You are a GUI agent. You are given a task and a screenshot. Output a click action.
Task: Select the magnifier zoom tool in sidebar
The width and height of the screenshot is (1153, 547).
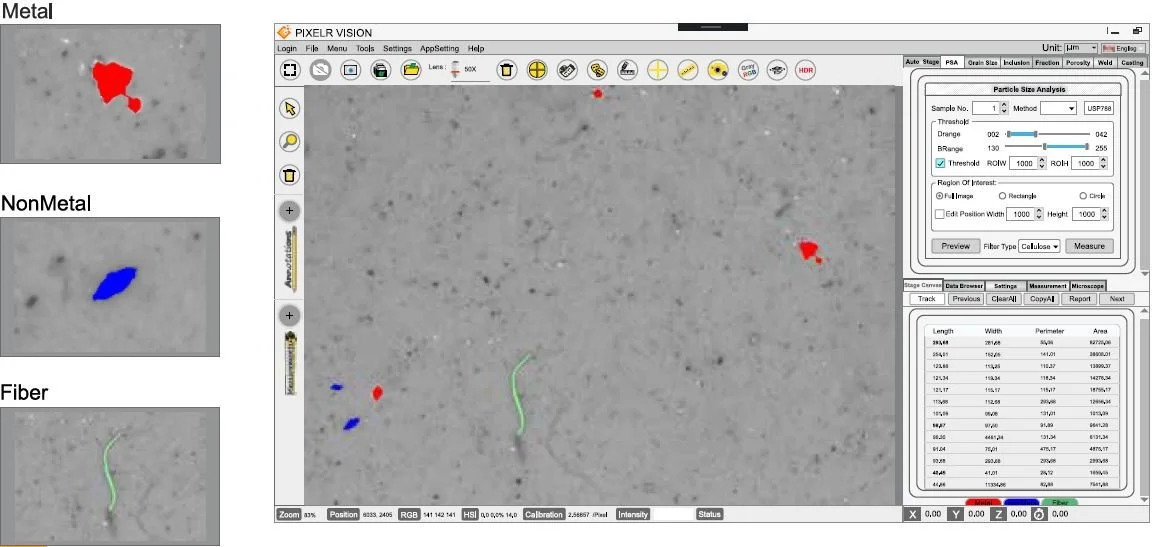(x=290, y=142)
